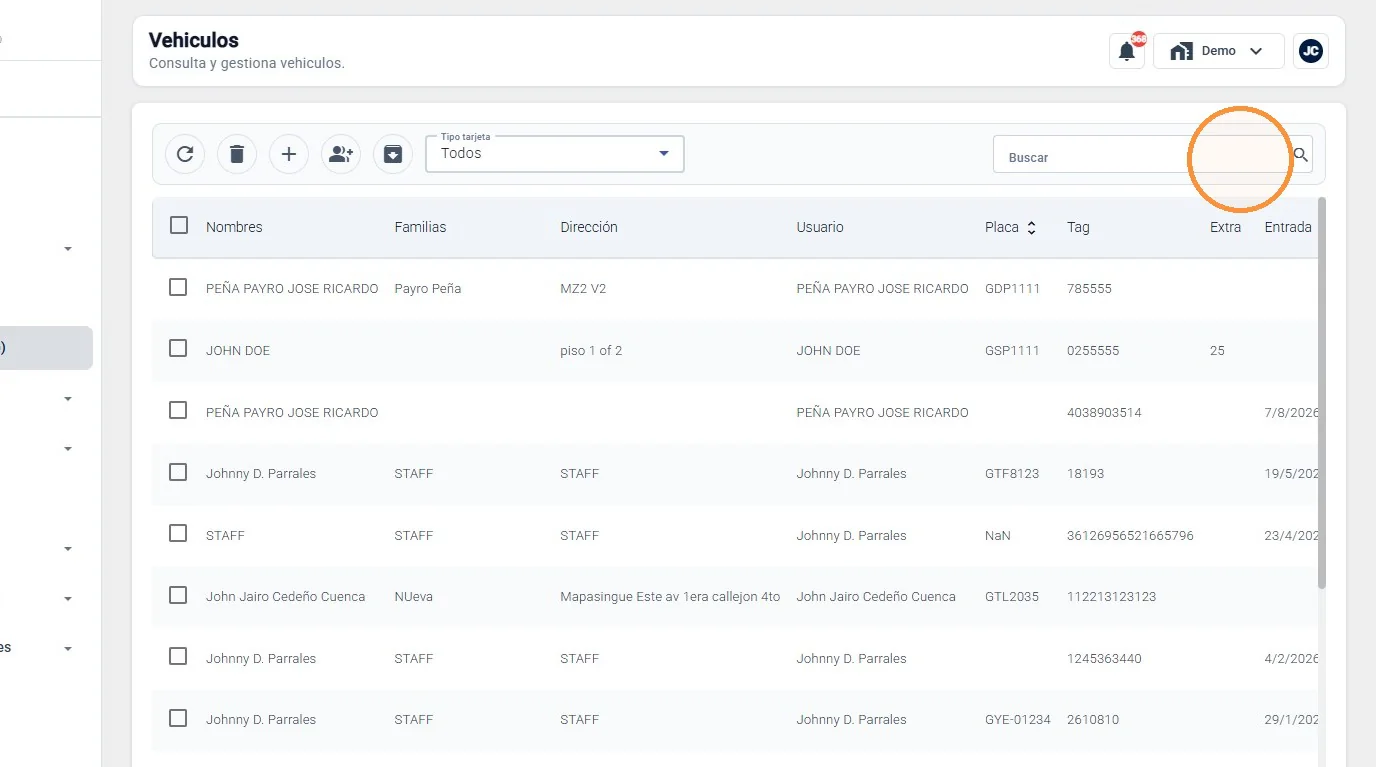Click the magnifying glass search icon
1376x767 pixels.
1300,155
